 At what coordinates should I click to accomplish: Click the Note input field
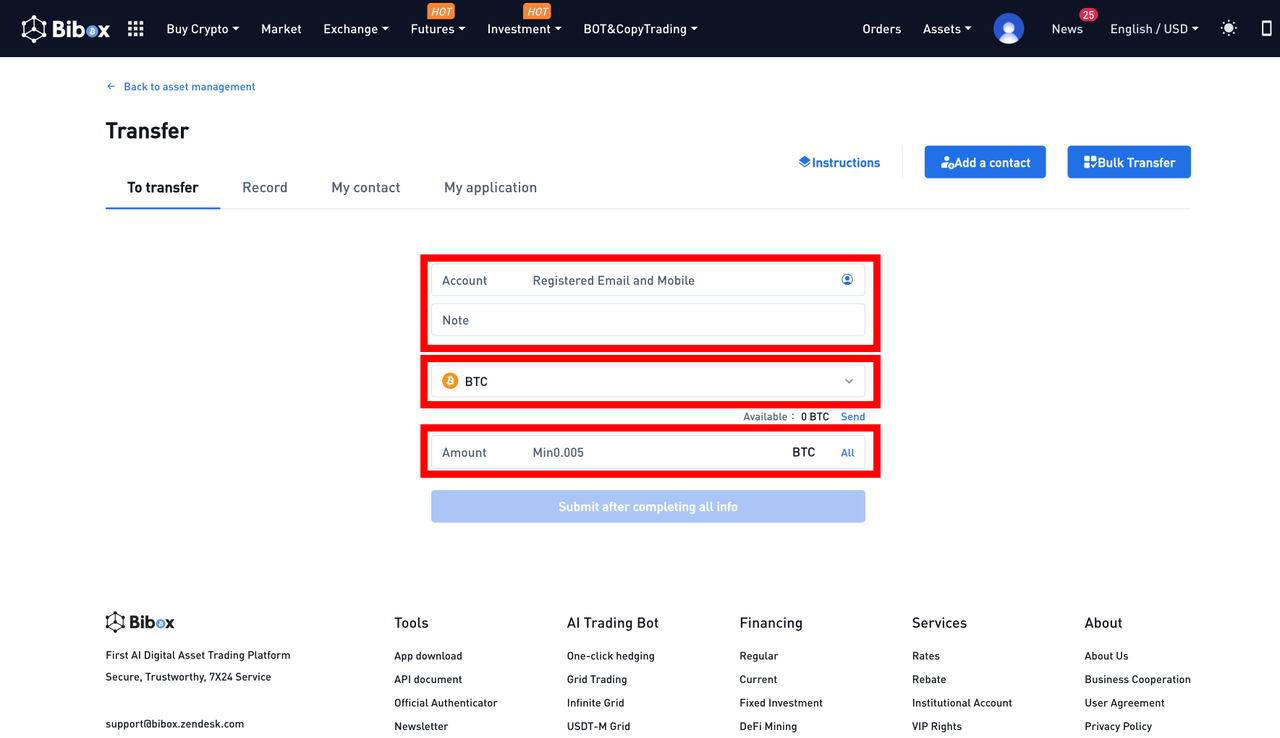(648, 320)
